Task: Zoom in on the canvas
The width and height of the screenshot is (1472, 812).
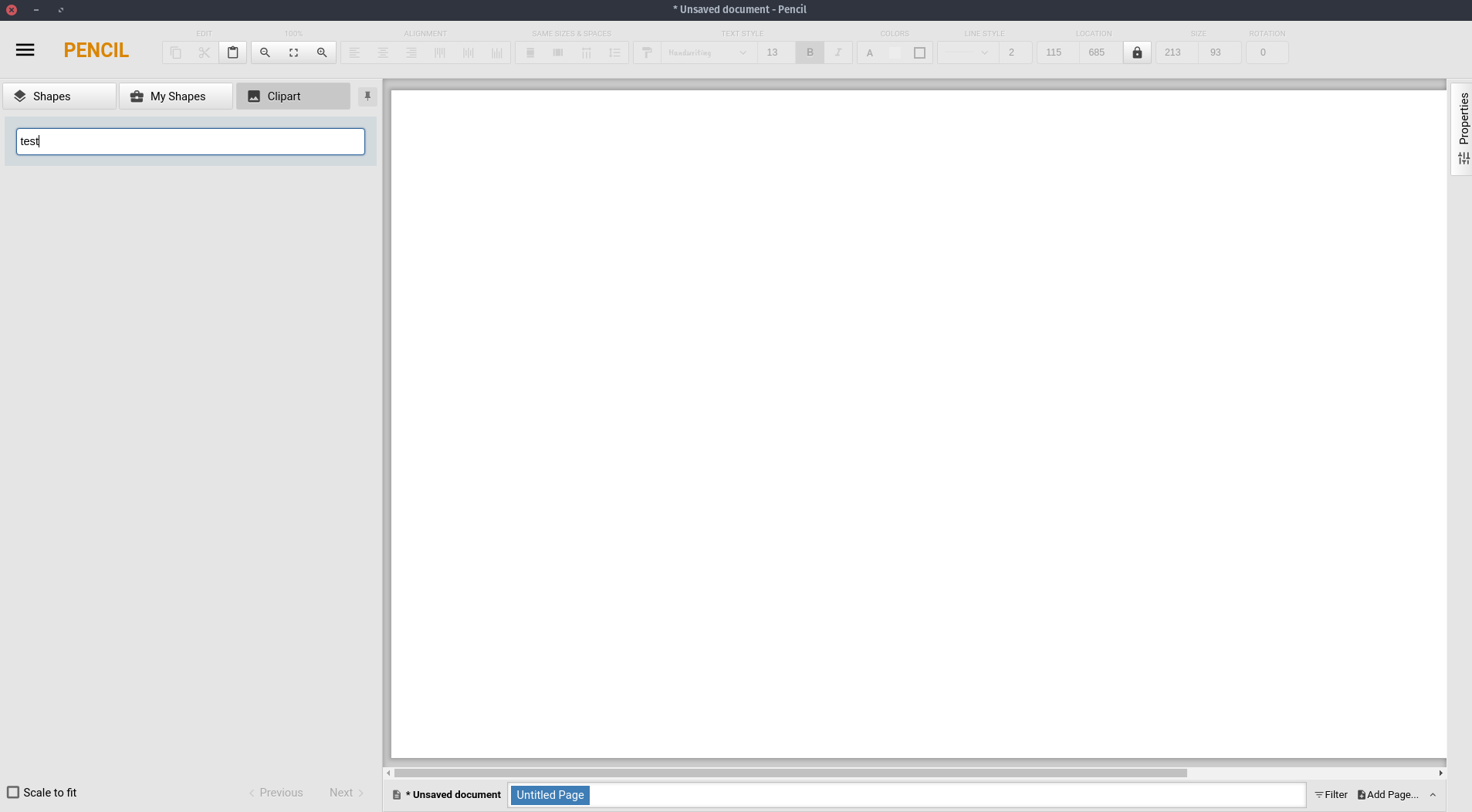Action: (322, 52)
